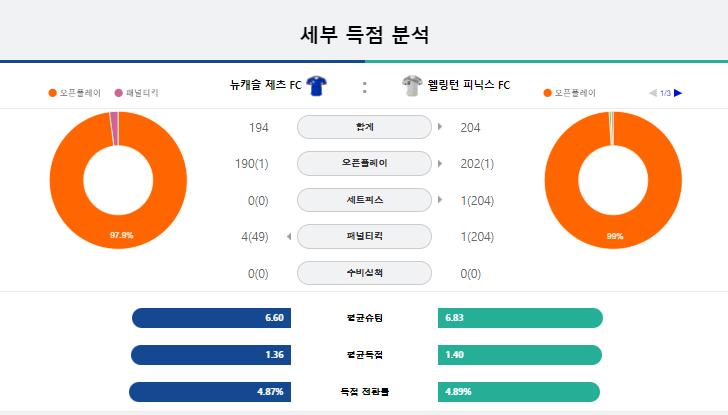Toggle right chart 오픈플레이 legend item
The height and width of the screenshot is (415, 728).
click(569, 93)
